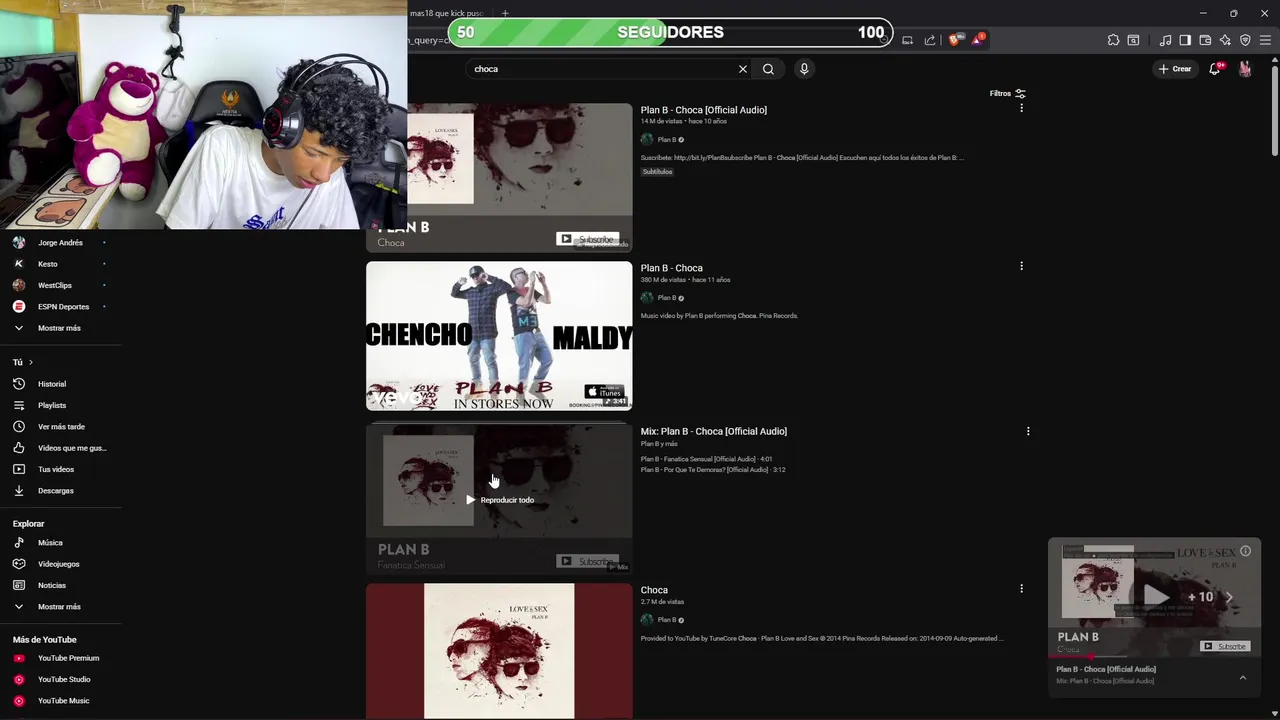Open the tab search icon in toolbar
Viewport: 1280px width, 720px height.
click(x=1133, y=40)
